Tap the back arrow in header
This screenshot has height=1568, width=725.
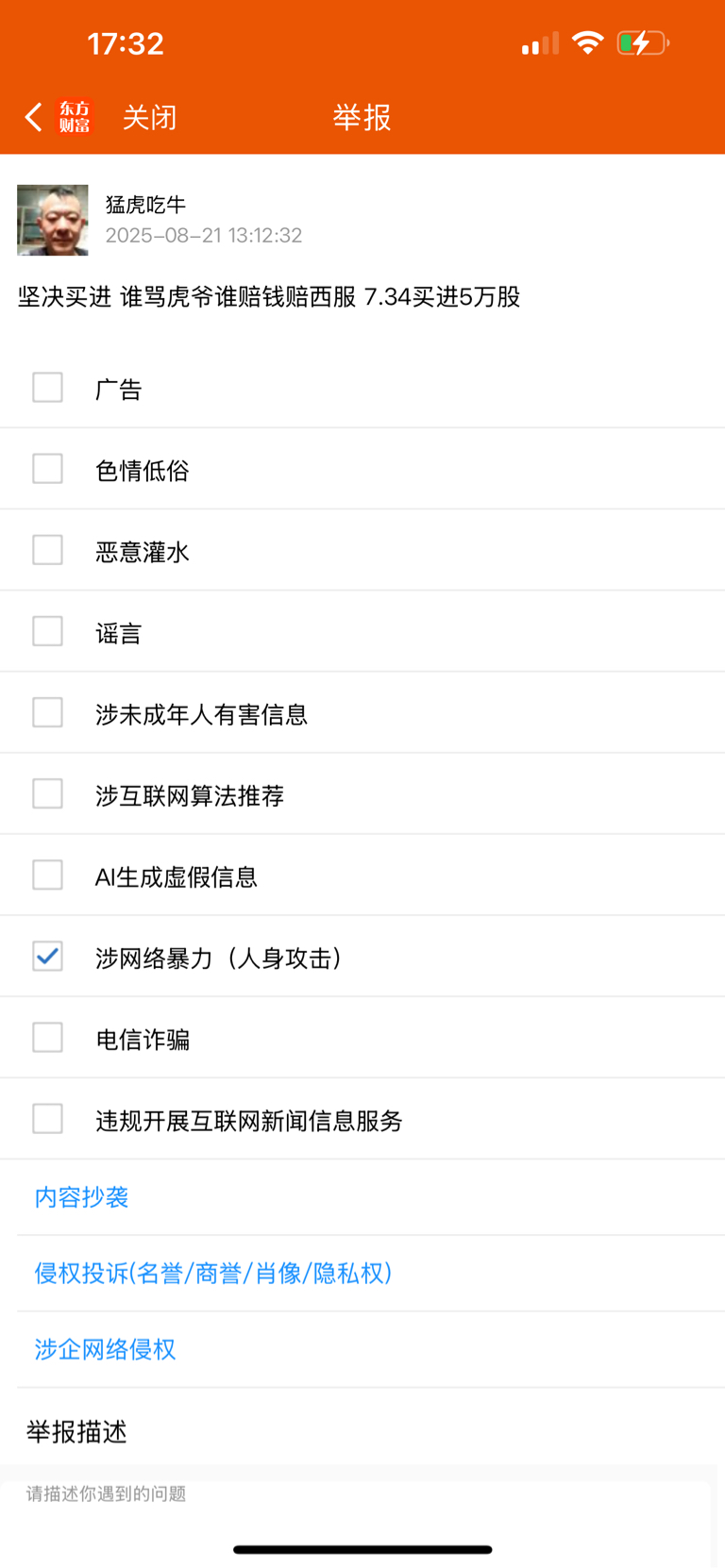coord(34,117)
